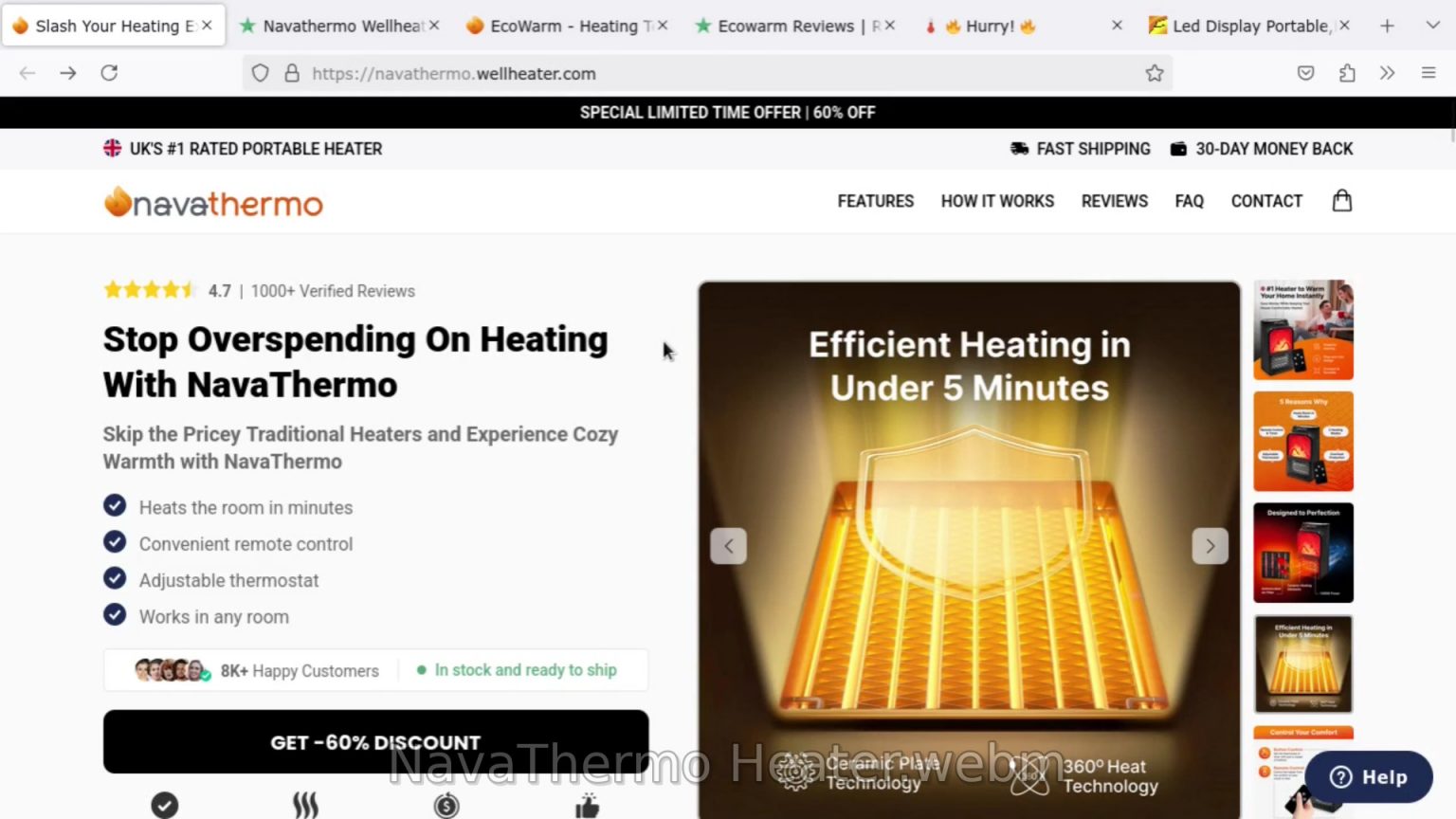1456x819 pixels.
Task: Click the share/export icon beside bookmarks
Action: tap(1347, 72)
